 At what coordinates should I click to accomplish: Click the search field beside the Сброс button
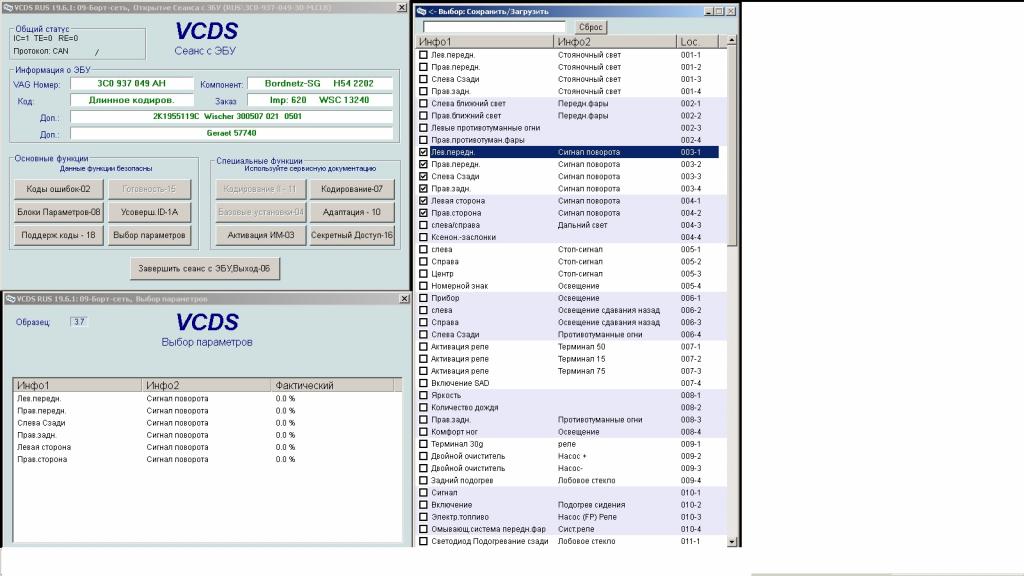pos(494,27)
